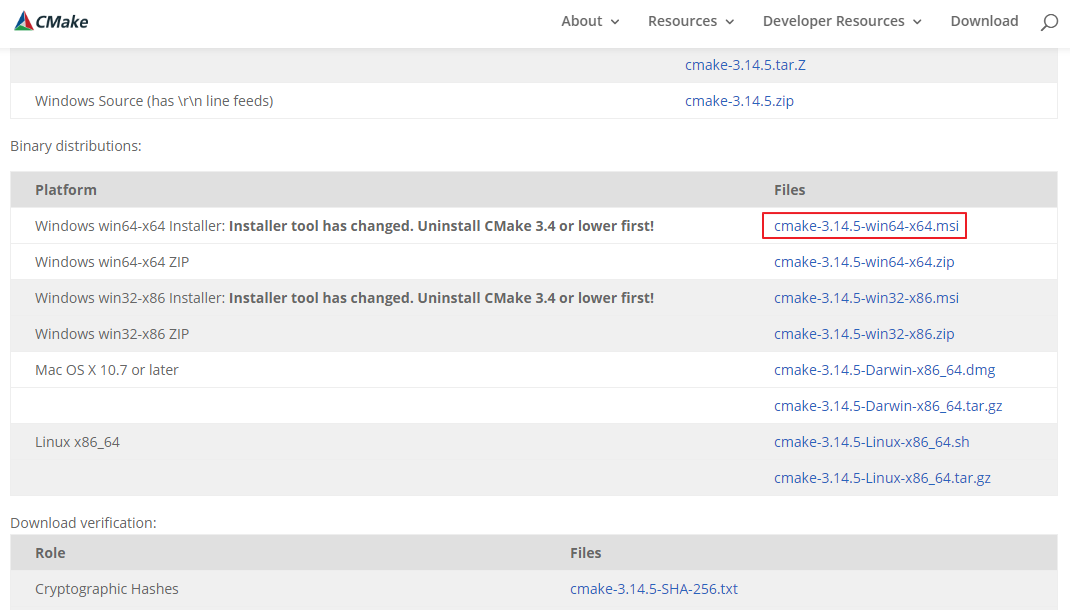Image resolution: width=1070 pixels, height=610 pixels.
Task: Expand the About menu
Action: coord(590,21)
